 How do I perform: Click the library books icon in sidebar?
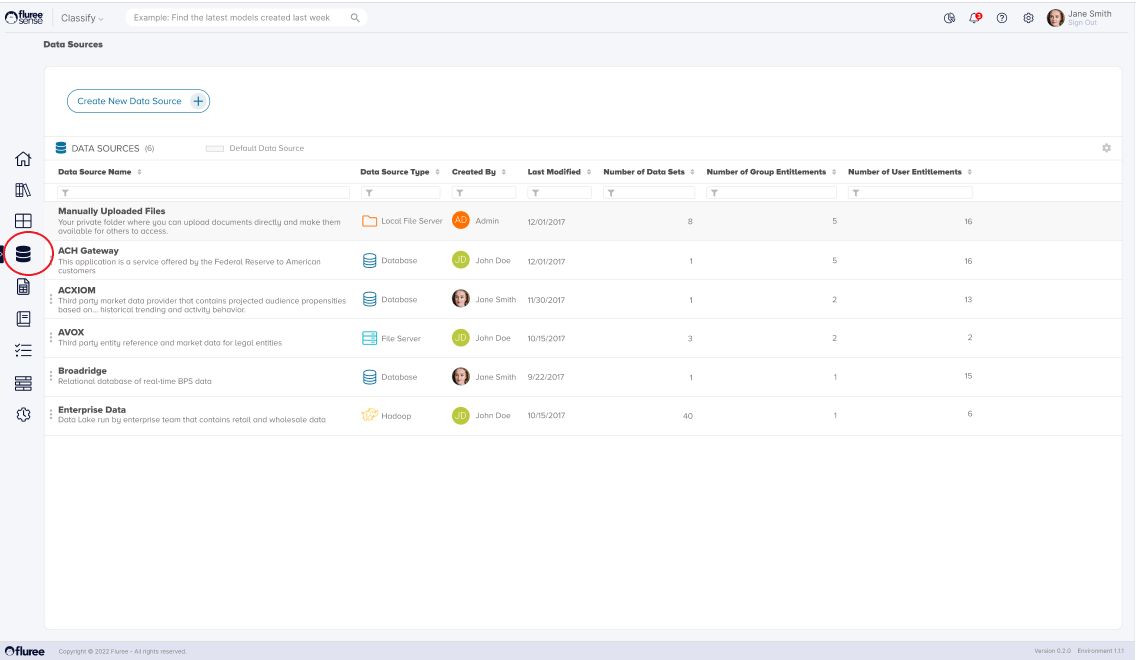[x=23, y=190]
